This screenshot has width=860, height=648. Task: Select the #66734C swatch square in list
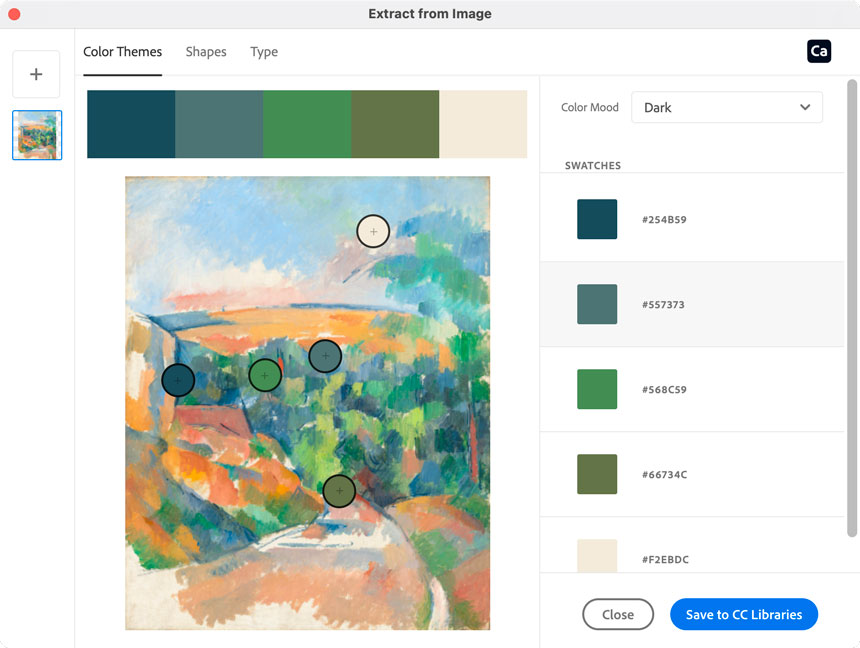pyautogui.click(x=597, y=474)
